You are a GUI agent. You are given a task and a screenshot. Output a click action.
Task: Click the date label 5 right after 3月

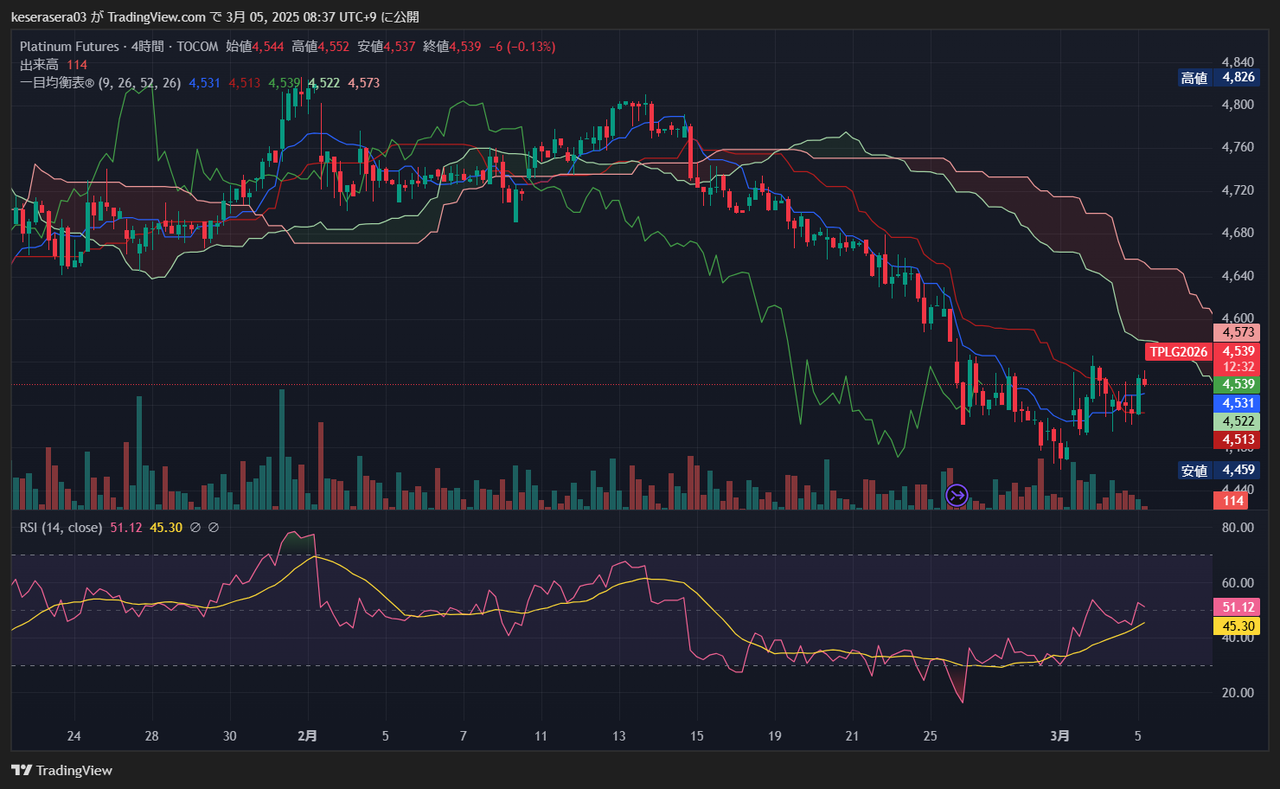coord(1139,736)
